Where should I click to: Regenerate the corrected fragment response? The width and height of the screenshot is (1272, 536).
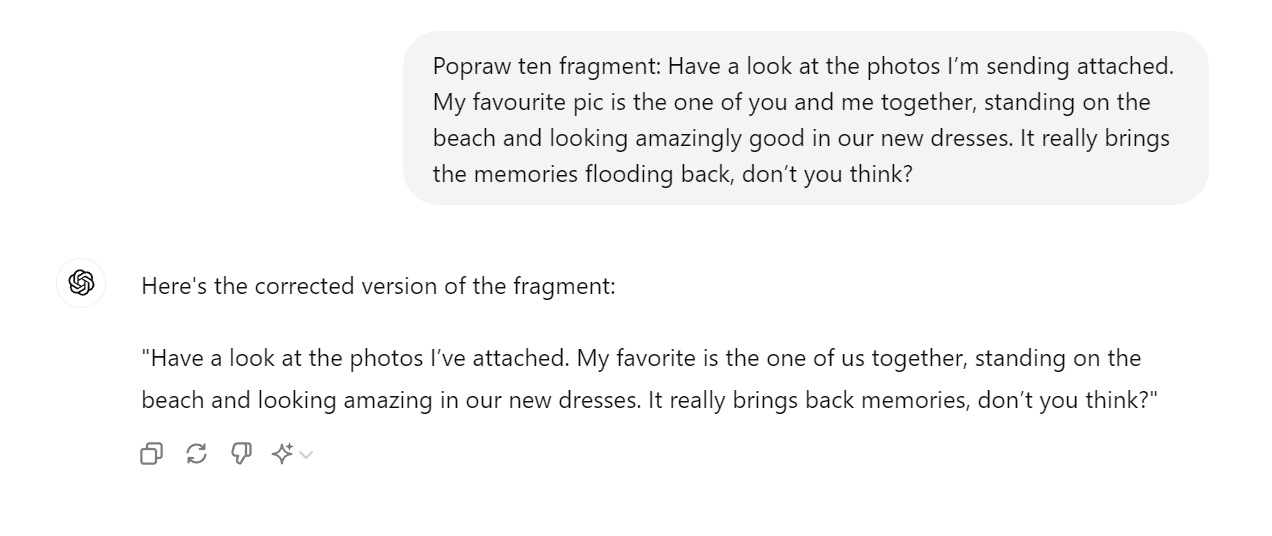[197, 454]
